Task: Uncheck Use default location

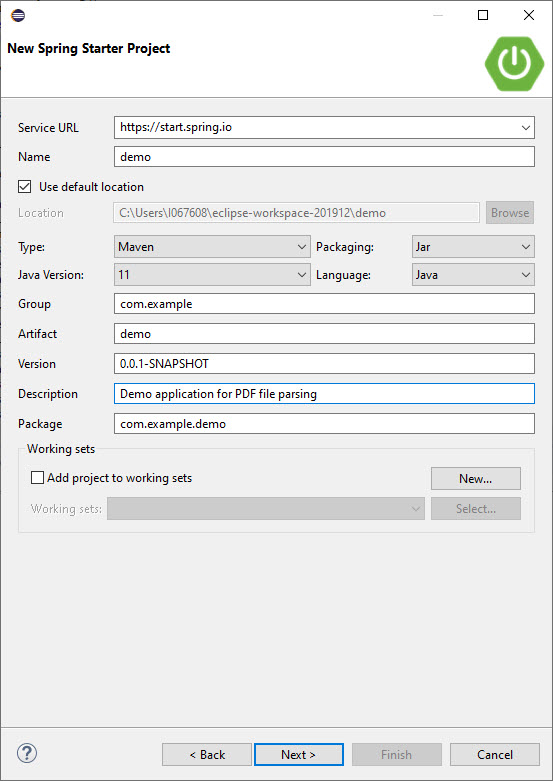Action: click(x=24, y=187)
